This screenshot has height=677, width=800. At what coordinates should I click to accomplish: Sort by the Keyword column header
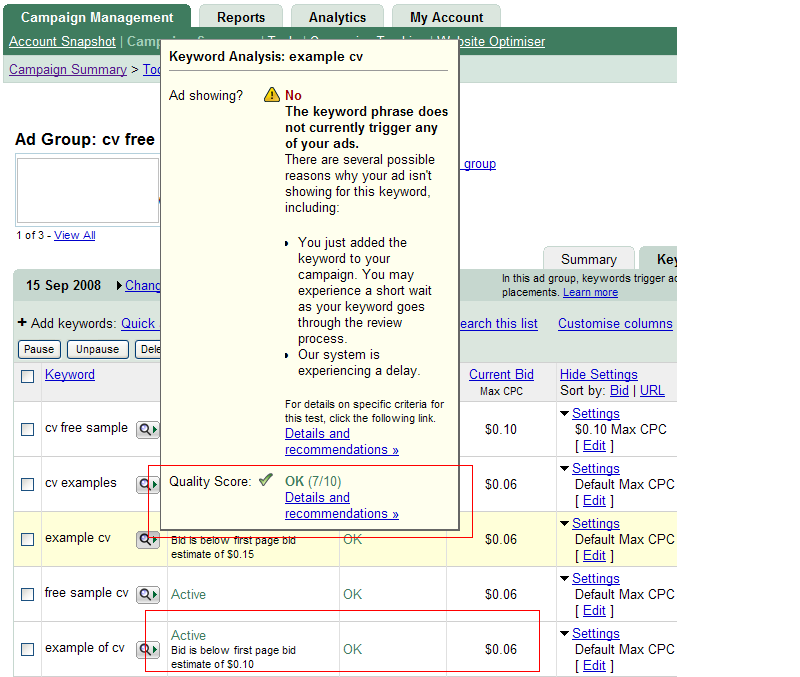tap(70, 374)
